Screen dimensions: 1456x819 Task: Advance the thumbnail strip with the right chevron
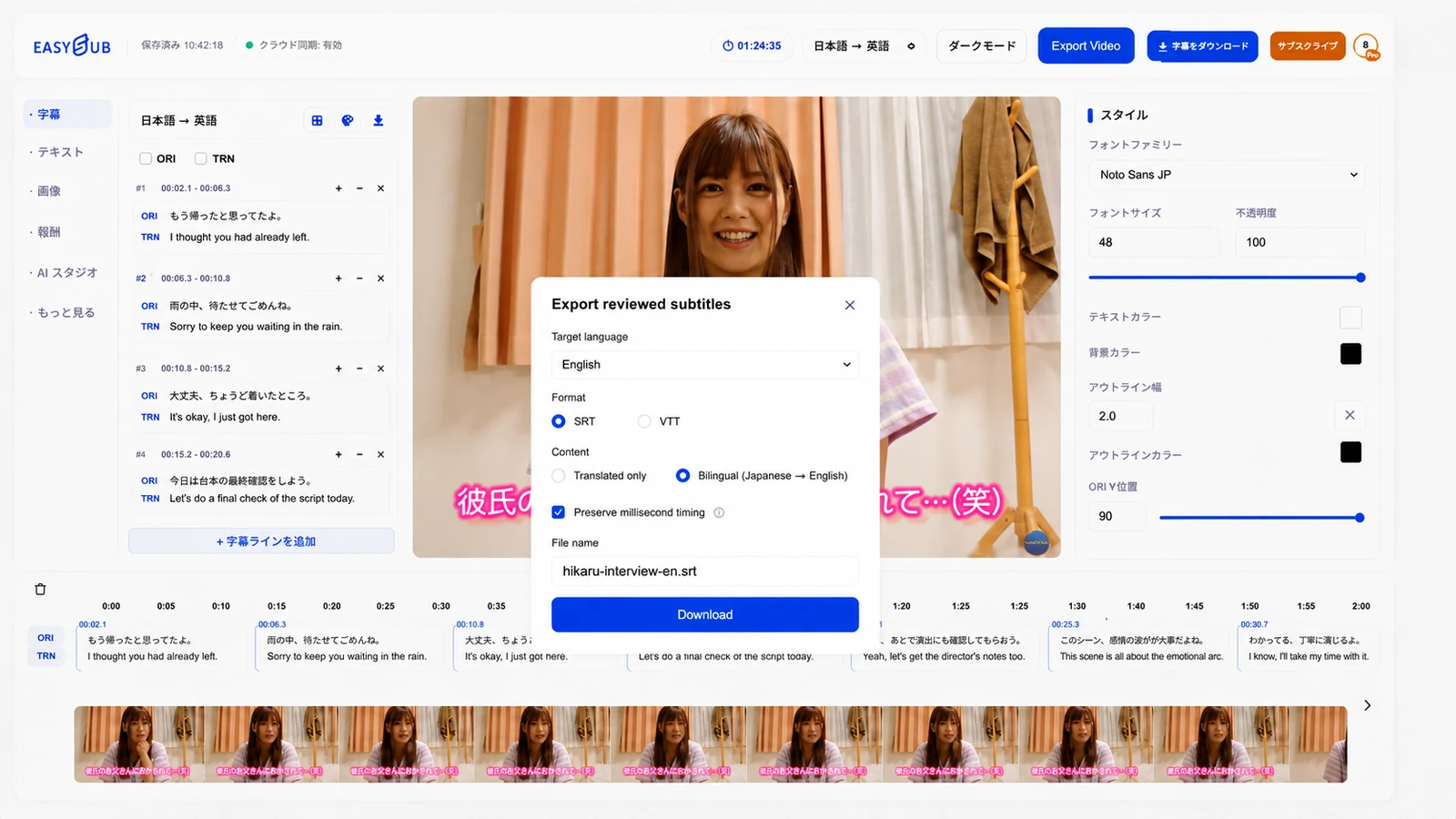click(x=1367, y=705)
